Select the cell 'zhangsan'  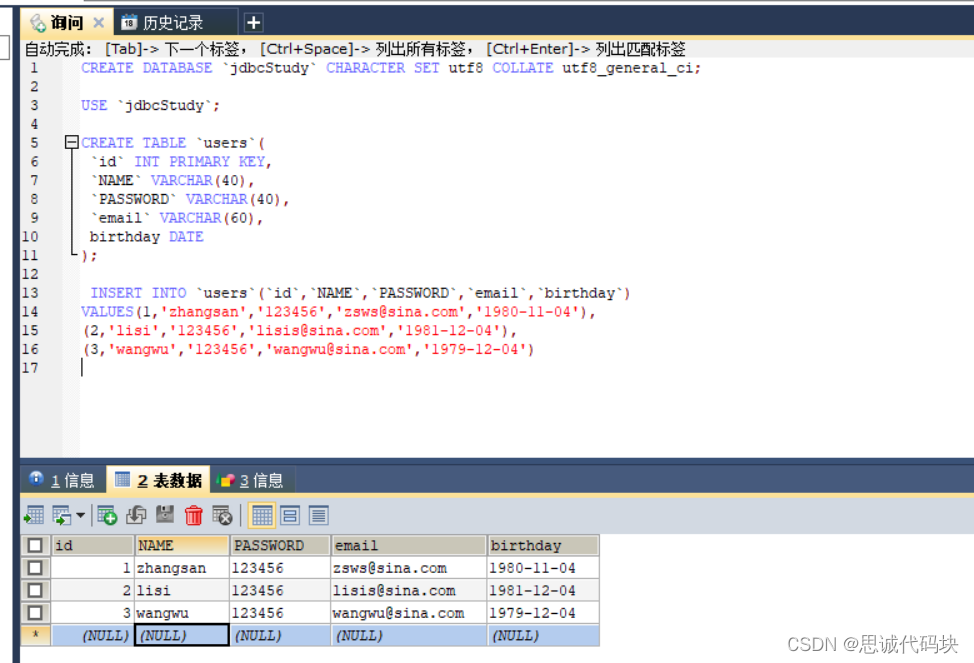182,568
